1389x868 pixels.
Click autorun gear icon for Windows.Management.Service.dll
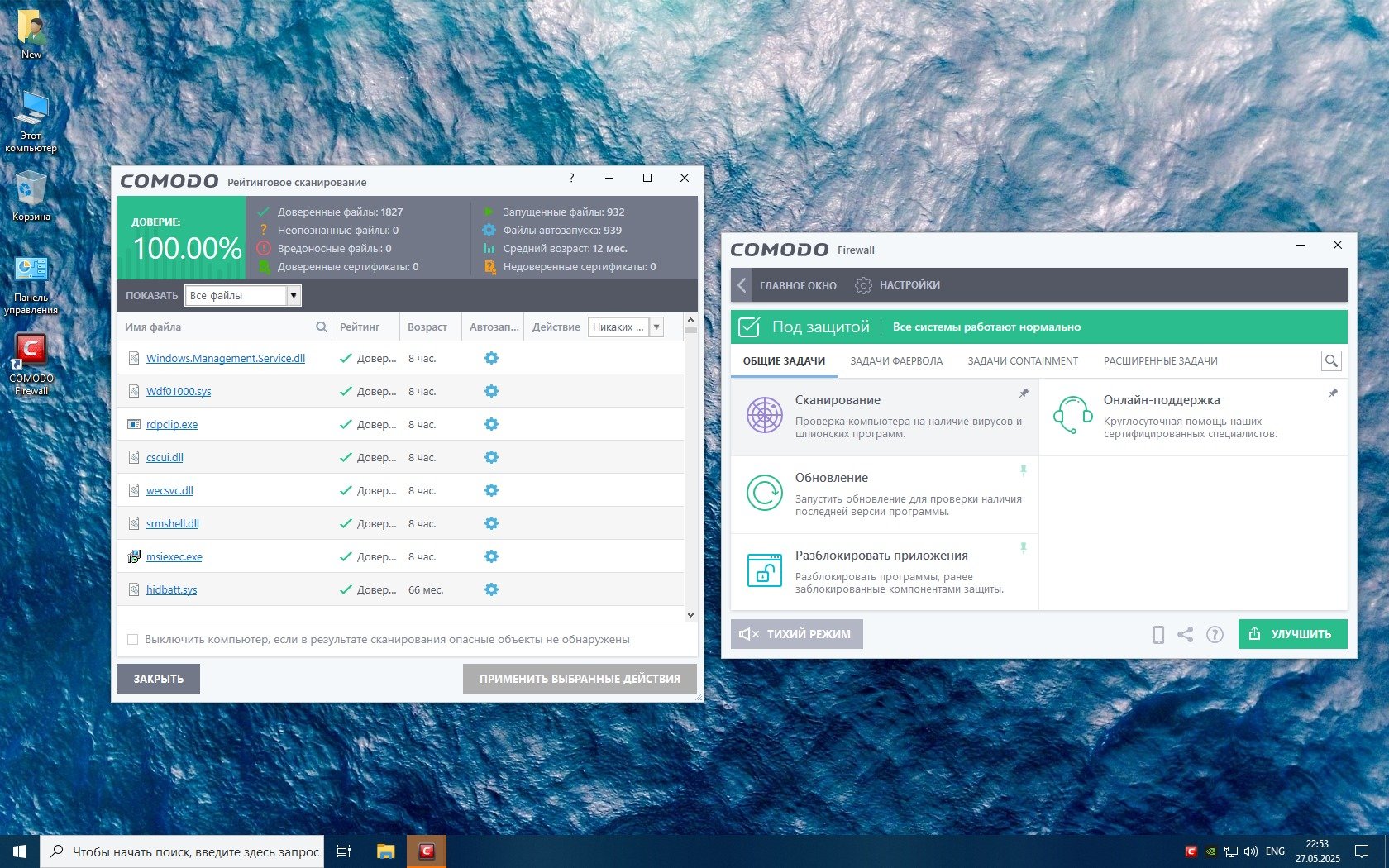point(491,358)
